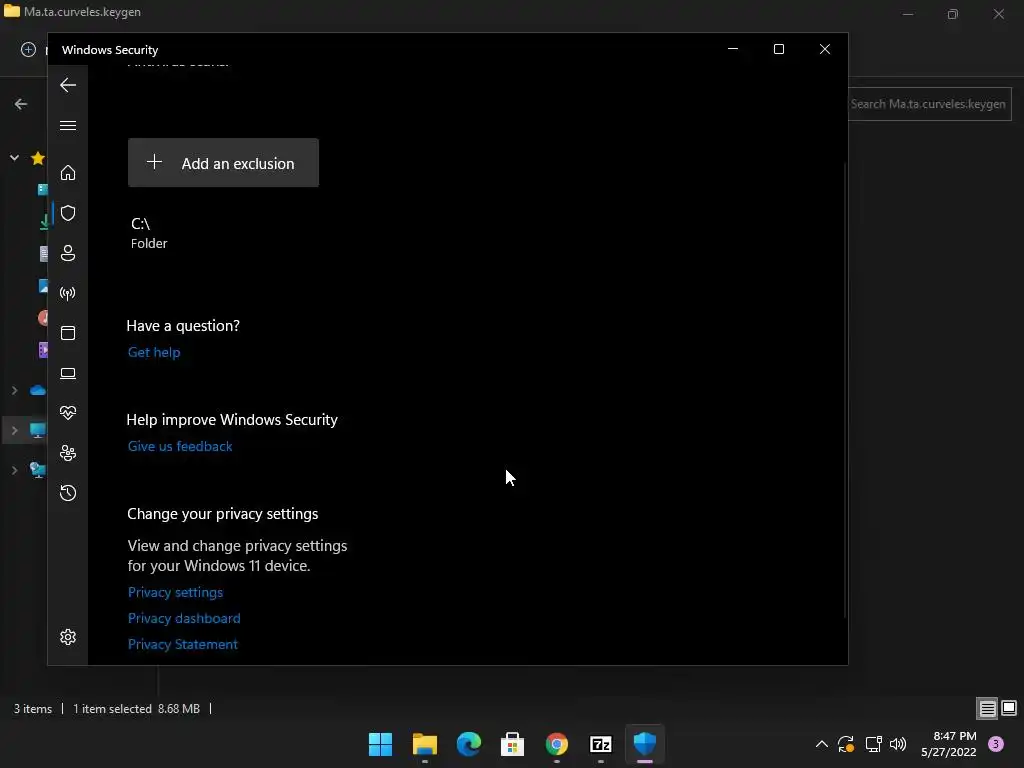Click New plus icon in File Explorer
This screenshot has height=768, width=1024.
click(28, 50)
